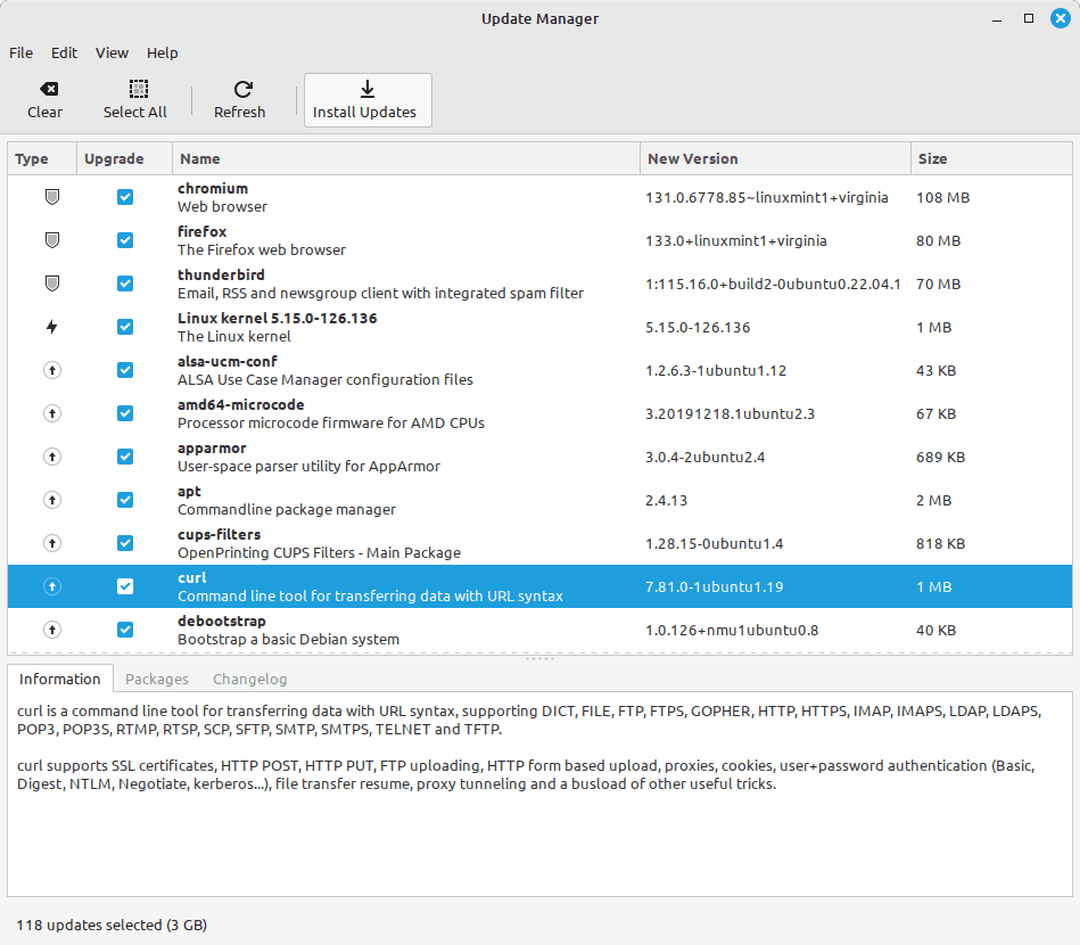The image size is (1080, 945).
Task: Refresh the update list
Action: [240, 100]
